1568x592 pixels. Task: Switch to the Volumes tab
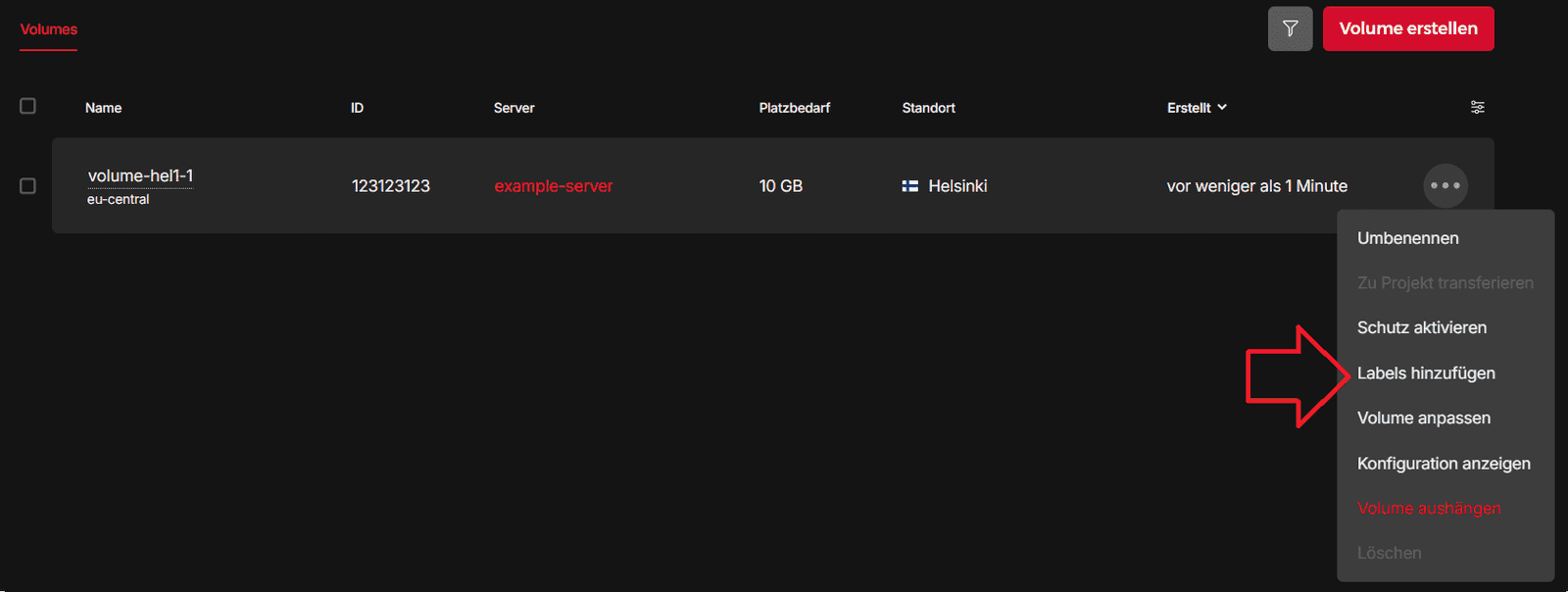coord(49,29)
